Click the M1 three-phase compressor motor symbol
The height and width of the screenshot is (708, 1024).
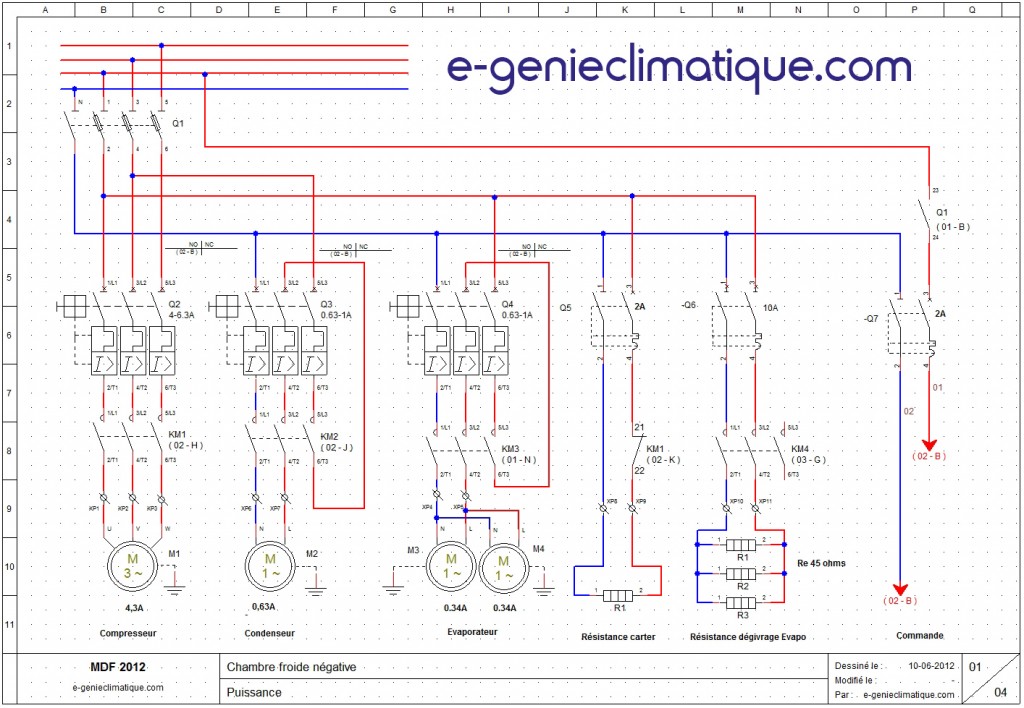133,567
